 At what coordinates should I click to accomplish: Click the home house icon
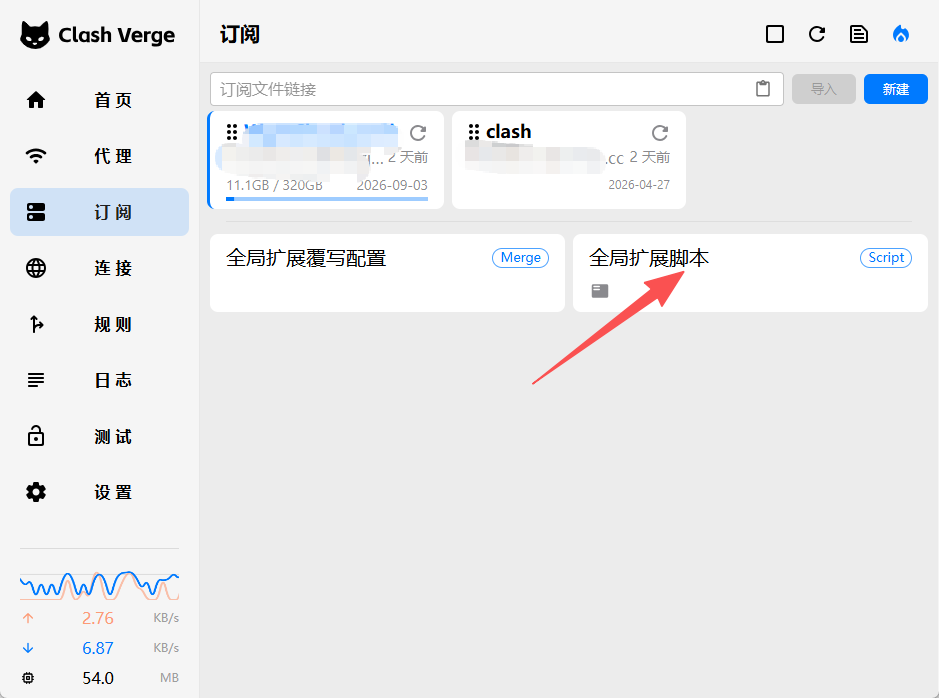(x=36, y=100)
